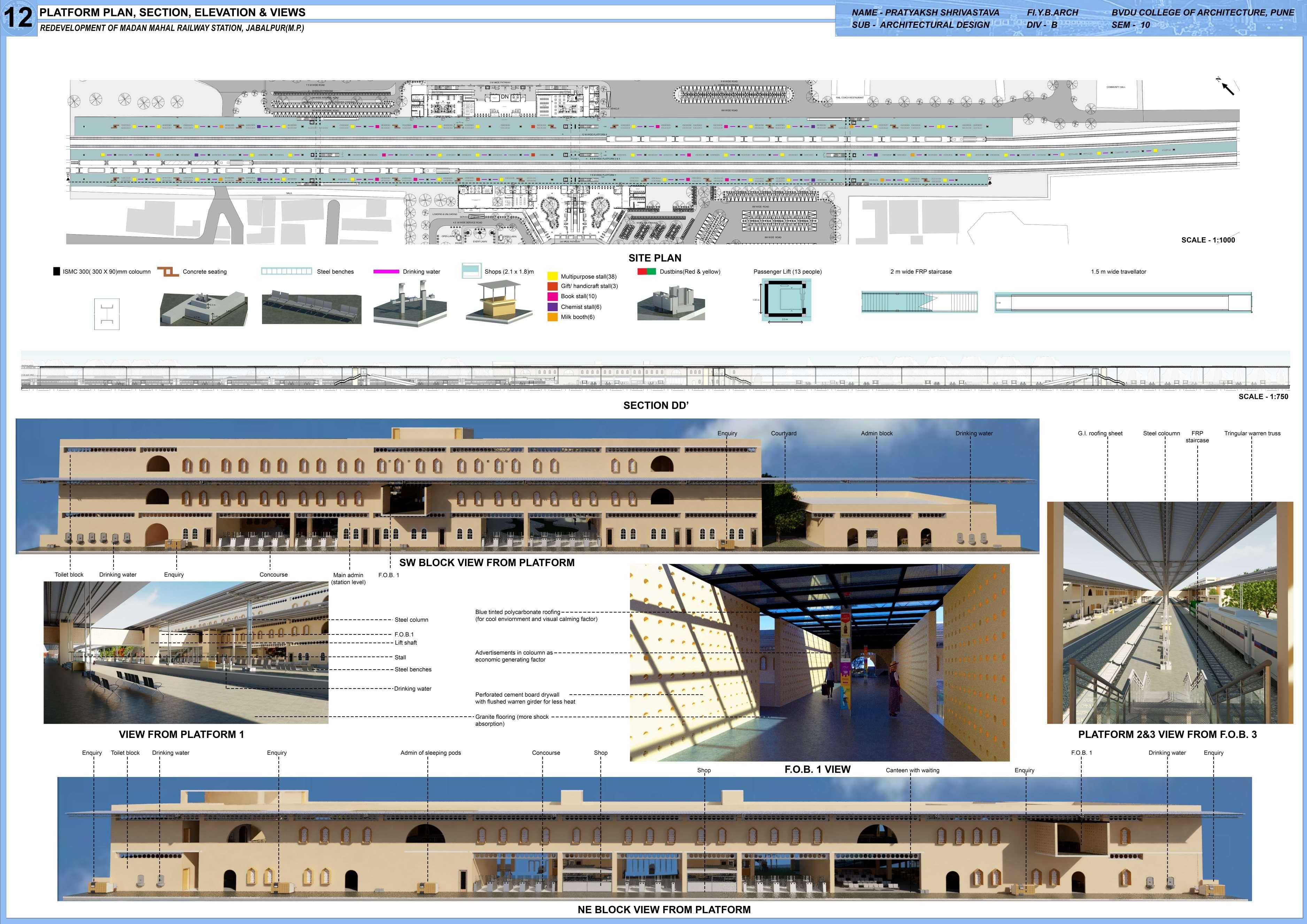Click the steel benches legend strip
Image resolution: width=1307 pixels, height=924 pixels.
286,271
